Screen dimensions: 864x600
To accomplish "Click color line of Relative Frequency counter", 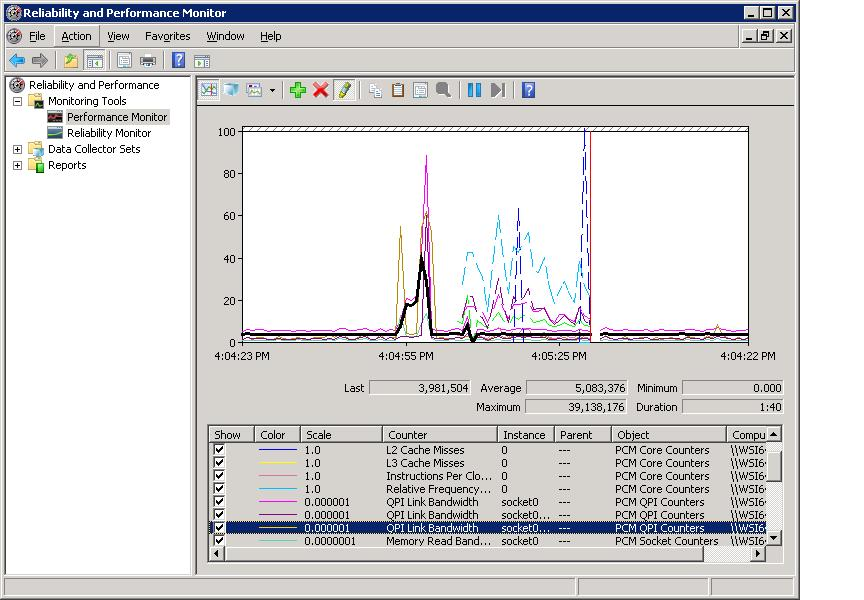I will pos(277,489).
